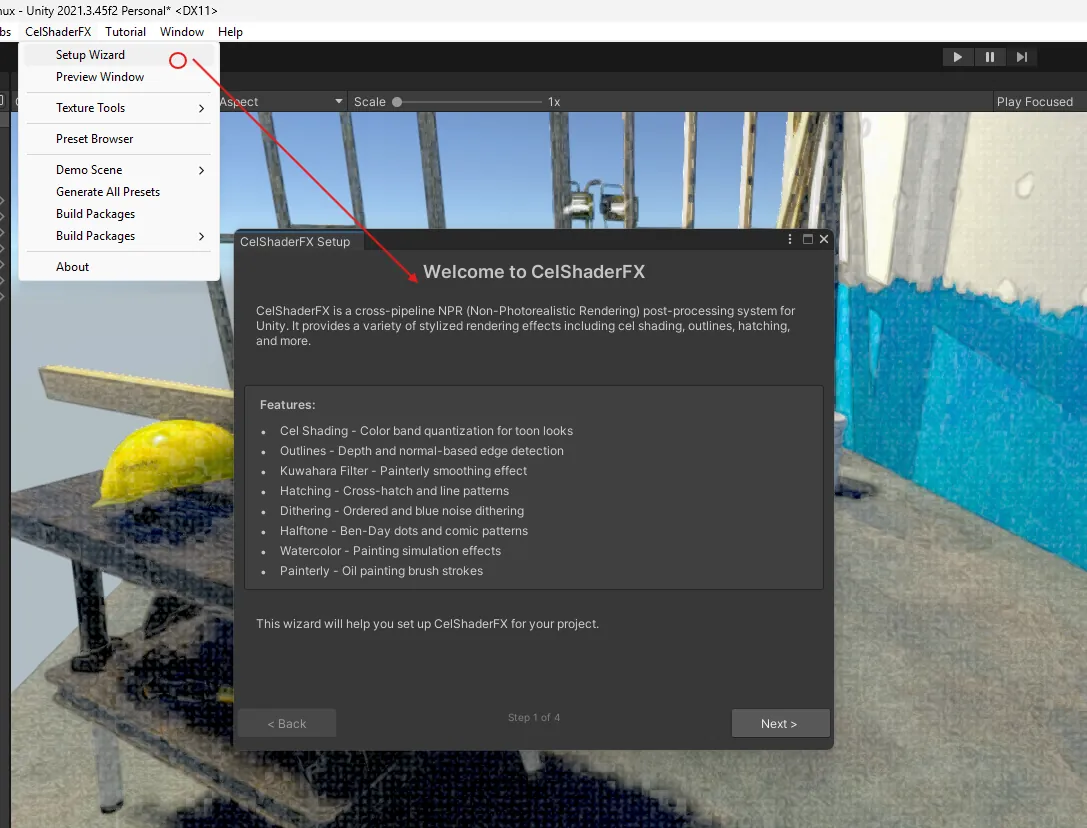Advance one frame with the step icon

tap(1021, 57)
